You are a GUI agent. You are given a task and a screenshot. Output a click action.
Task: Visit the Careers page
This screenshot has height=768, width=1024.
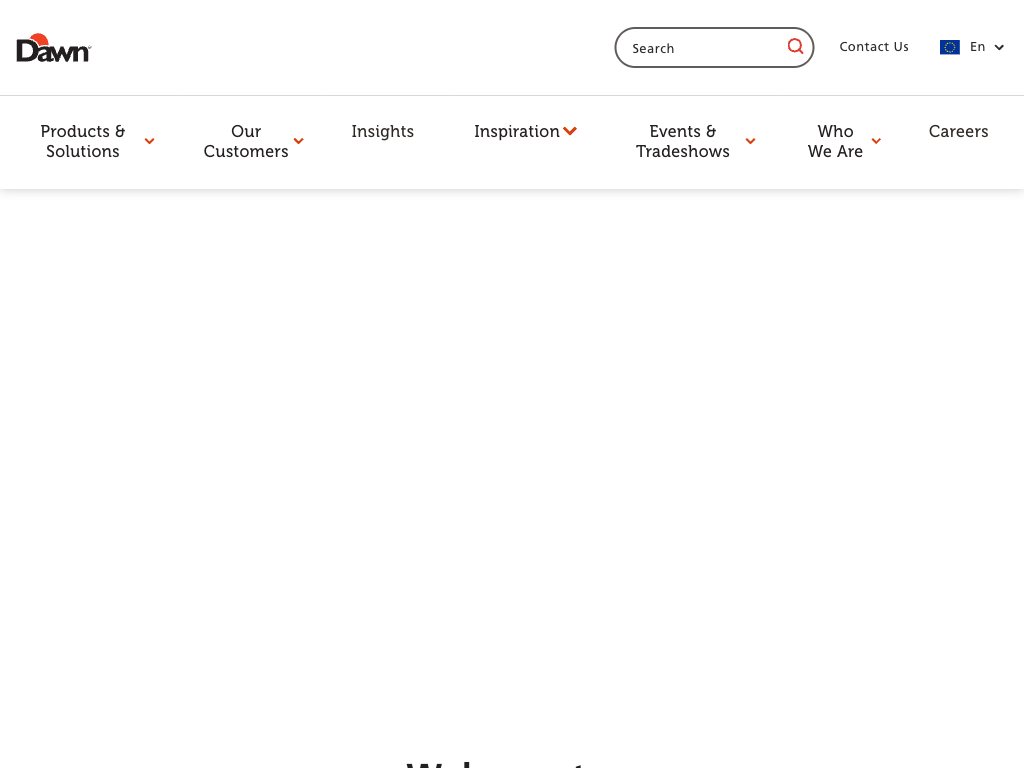(x=958, y=132)
